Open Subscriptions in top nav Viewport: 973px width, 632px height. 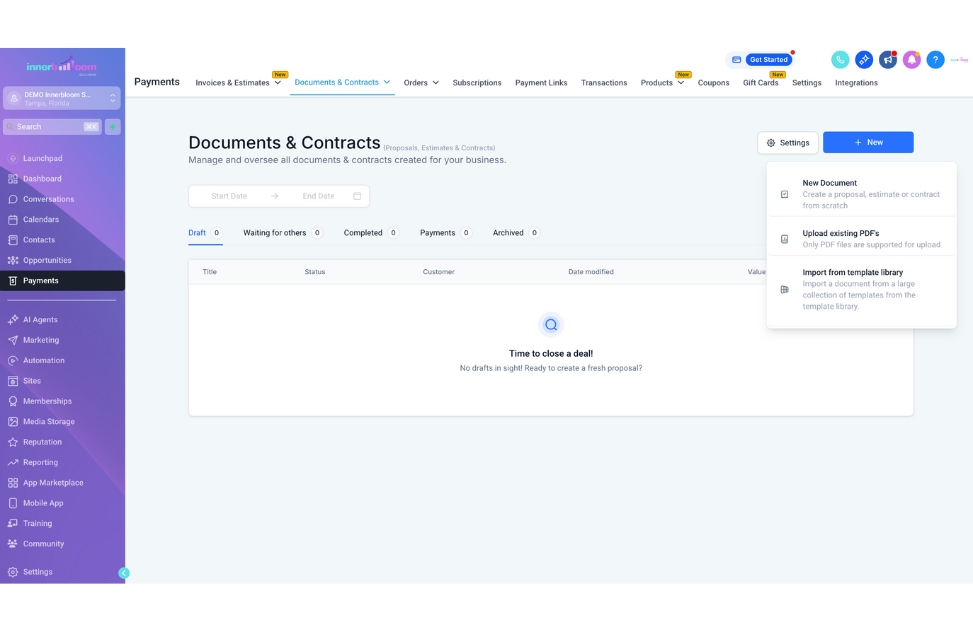click(477, 83)
